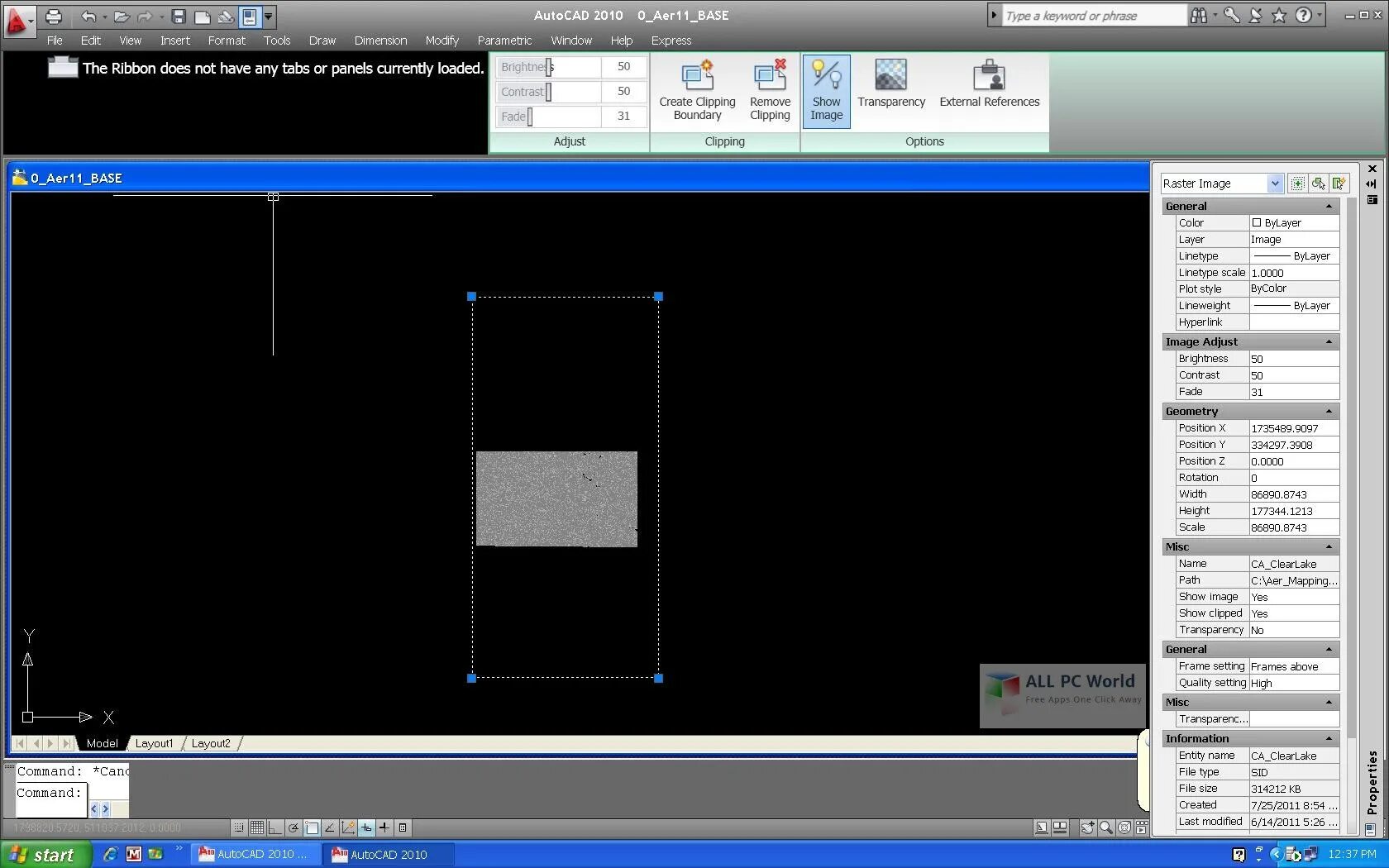
Task: Collapse the top General properties section
Action: coord(1329,207)
